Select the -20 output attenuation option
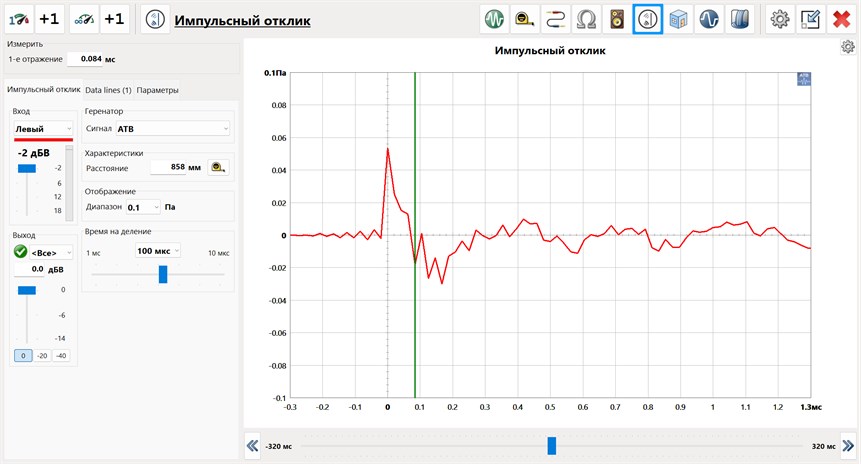 point(42,356)
